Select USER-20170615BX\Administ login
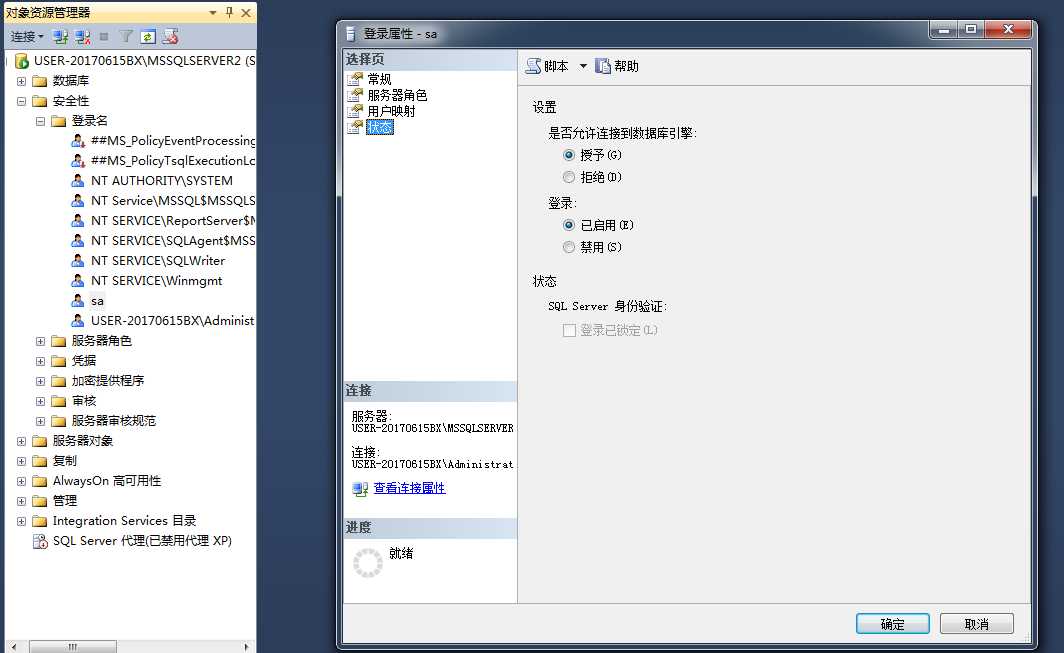The image size is (1064, 653). [x=172, y=320]
